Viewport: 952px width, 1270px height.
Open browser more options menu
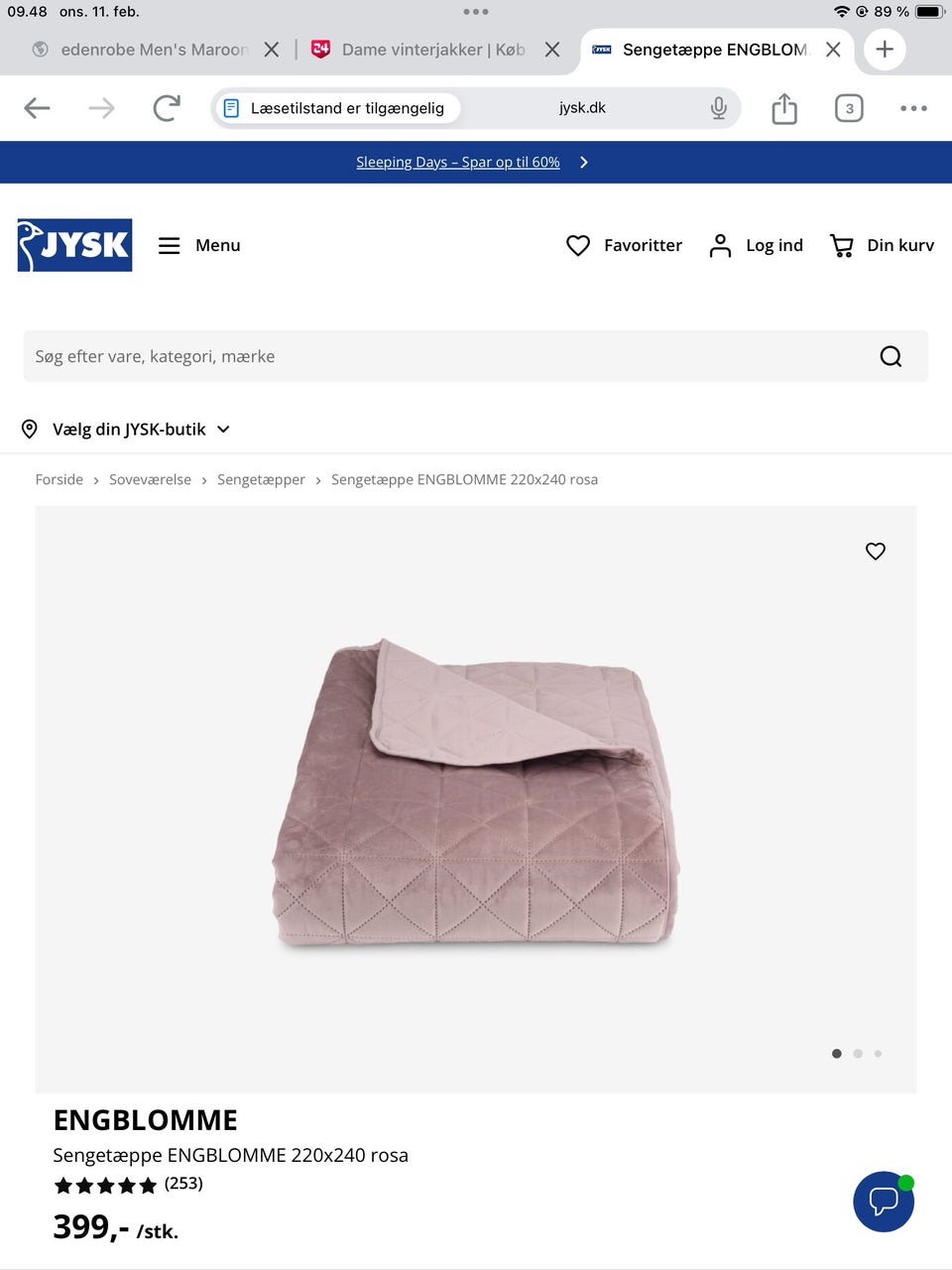point(913,108)
